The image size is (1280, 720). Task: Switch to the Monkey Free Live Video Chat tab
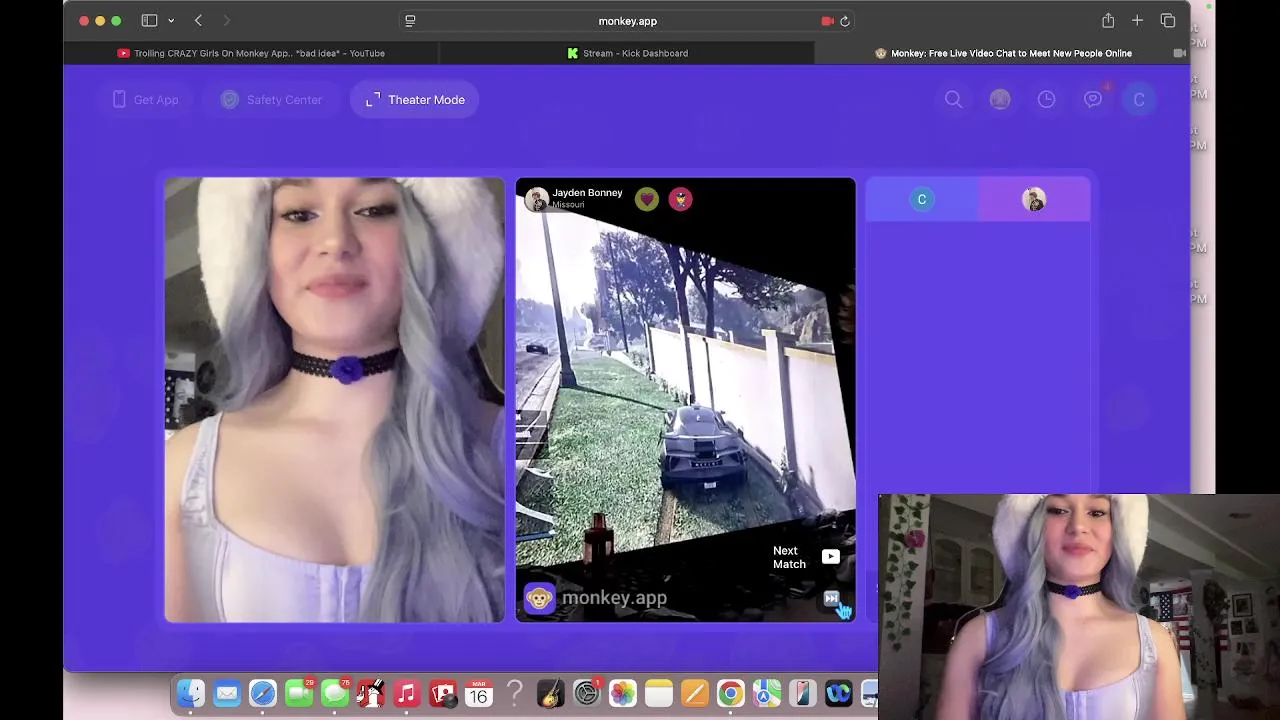pyautogui.click(x=1002, y=53)
